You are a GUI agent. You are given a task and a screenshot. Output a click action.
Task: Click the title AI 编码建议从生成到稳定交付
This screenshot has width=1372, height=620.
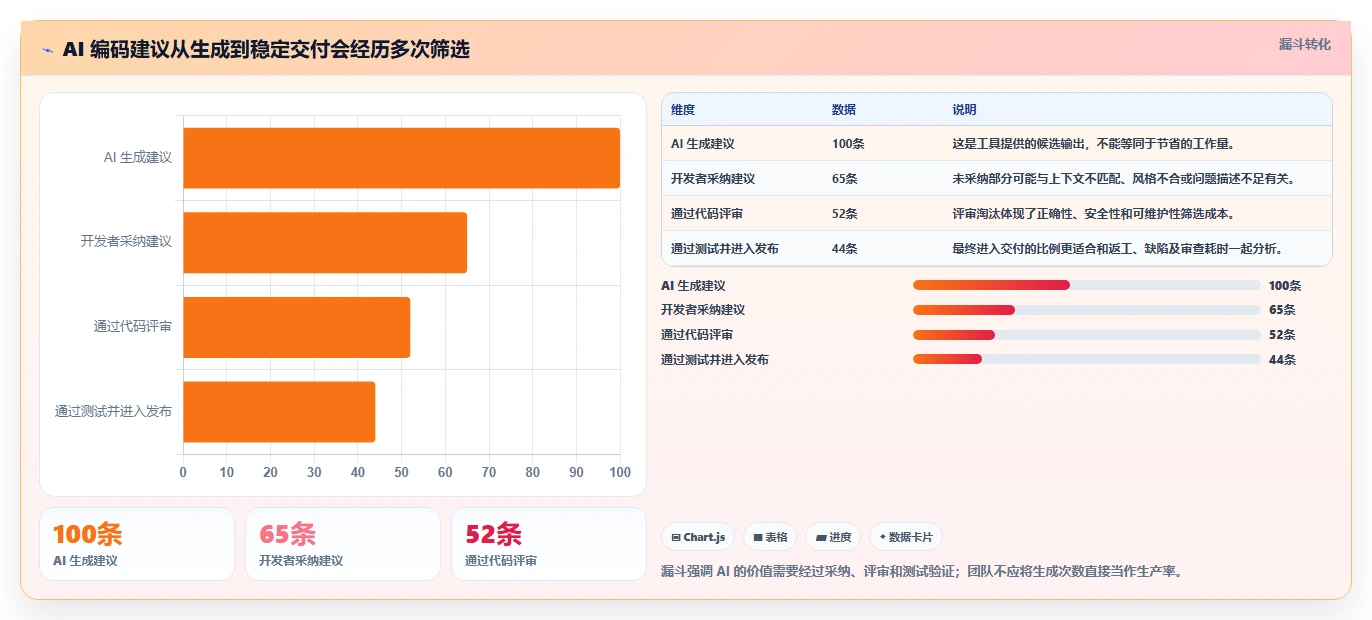click(x=266, y=49)
